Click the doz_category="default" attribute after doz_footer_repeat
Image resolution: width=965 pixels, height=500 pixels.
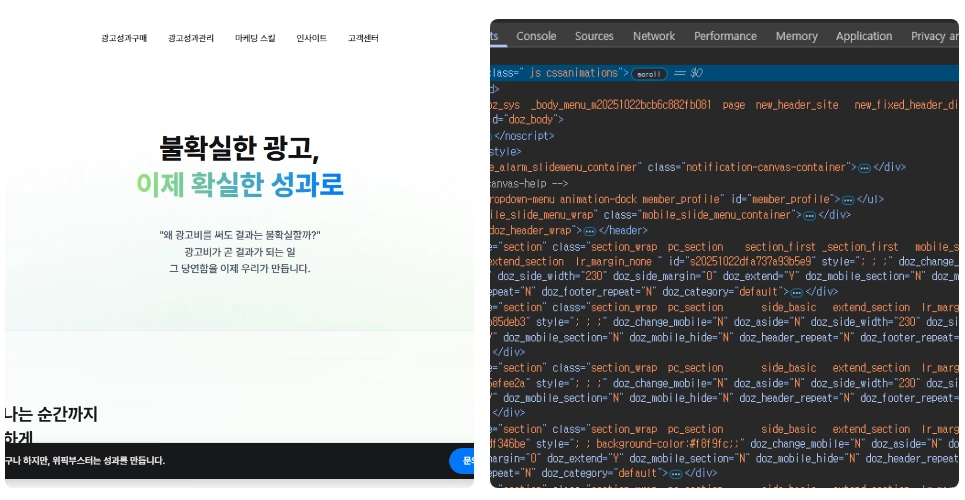point(725,292)
